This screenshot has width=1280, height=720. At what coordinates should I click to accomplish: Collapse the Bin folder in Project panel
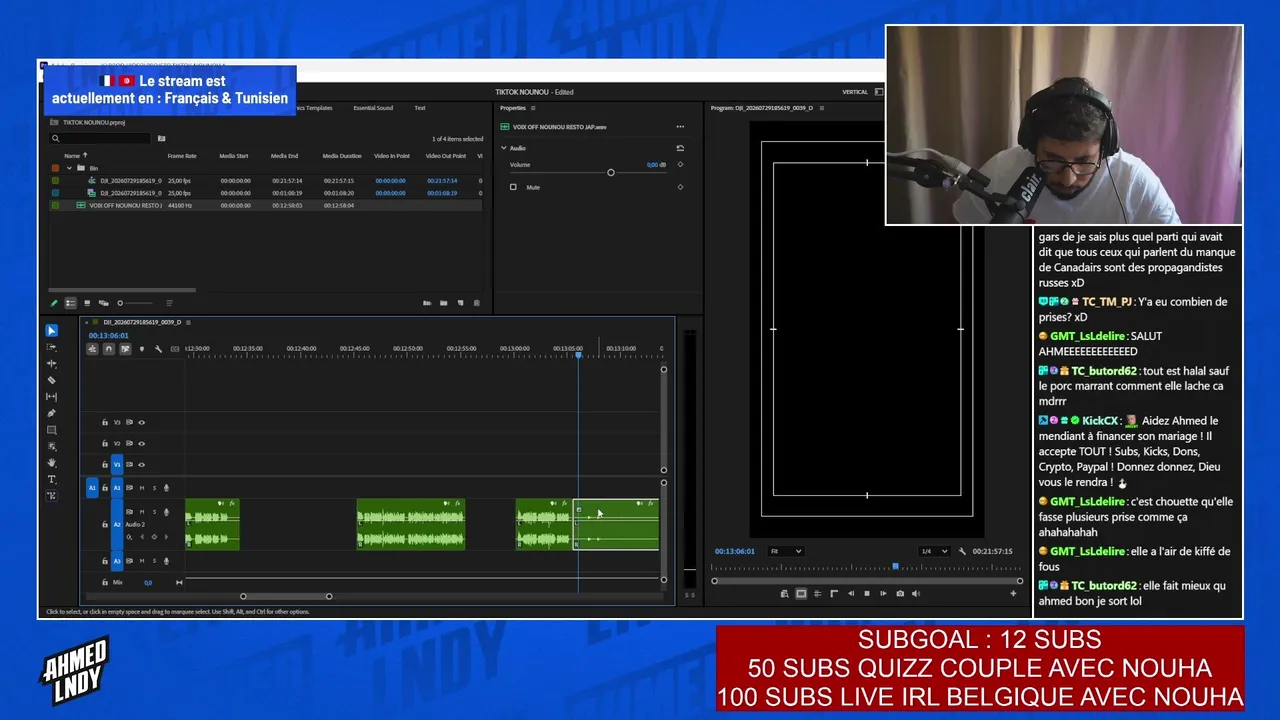pos(70,168)
